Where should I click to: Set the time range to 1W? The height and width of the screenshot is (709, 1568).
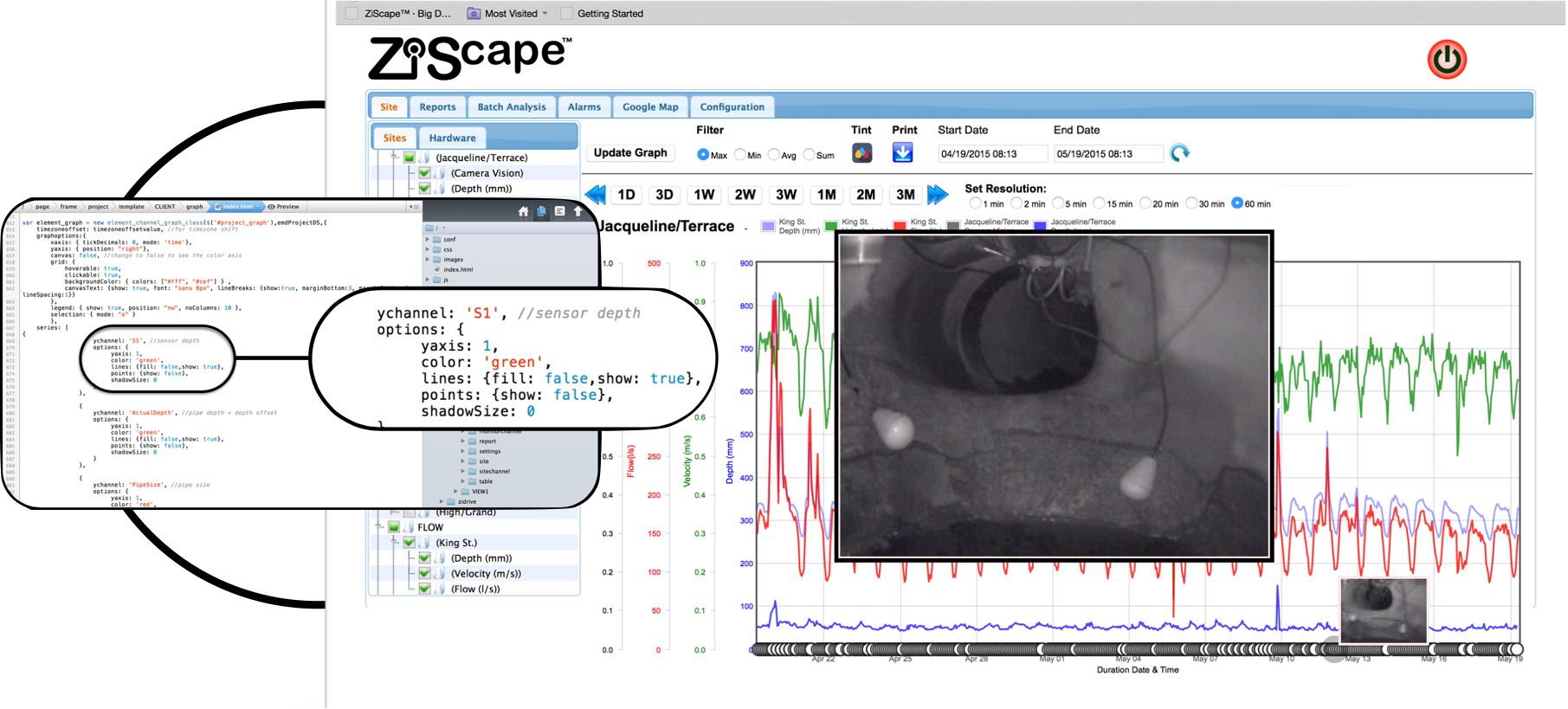coord(704,194)
